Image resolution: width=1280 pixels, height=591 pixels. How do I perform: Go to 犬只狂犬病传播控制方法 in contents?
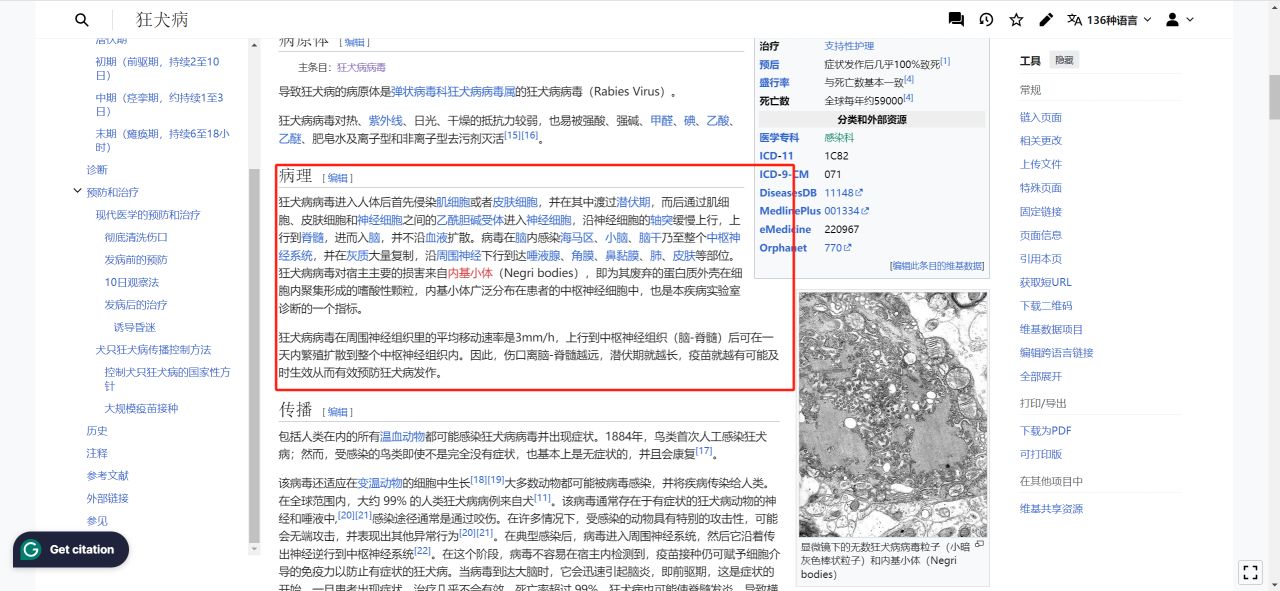[153, 350]
